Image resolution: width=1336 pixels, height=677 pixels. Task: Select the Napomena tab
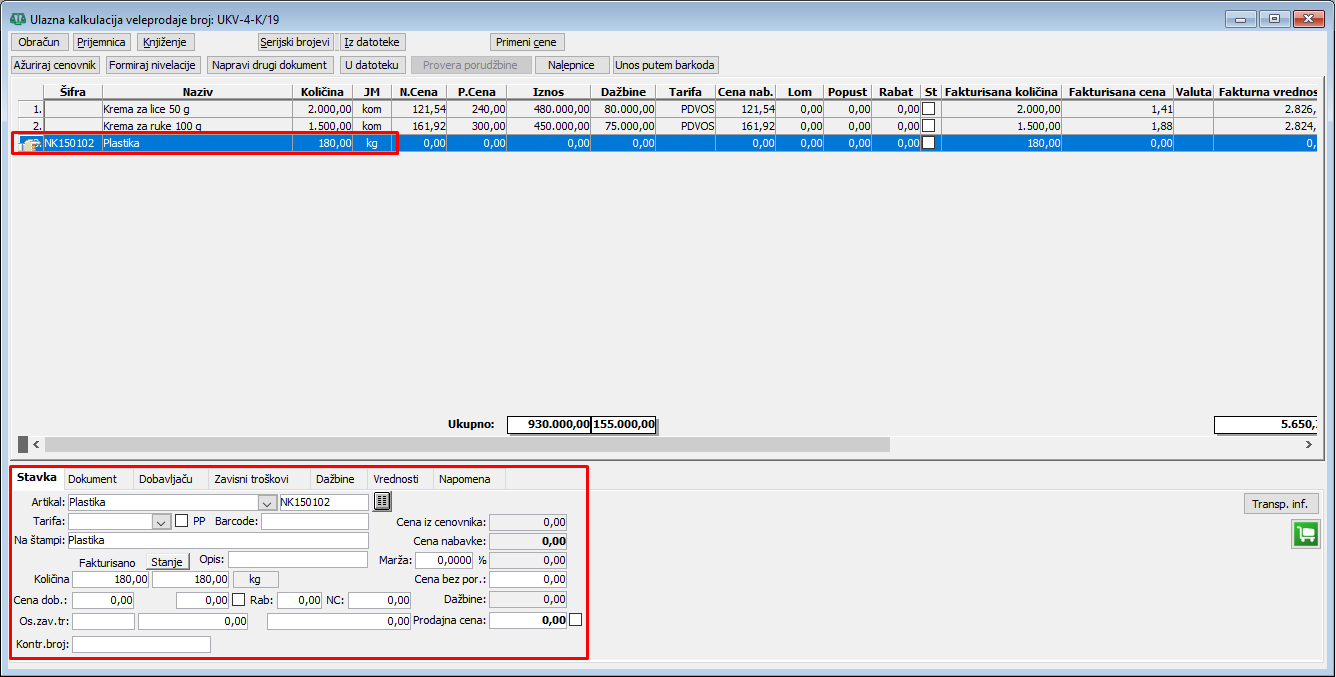pyautogui.click(x=465, y=479)
